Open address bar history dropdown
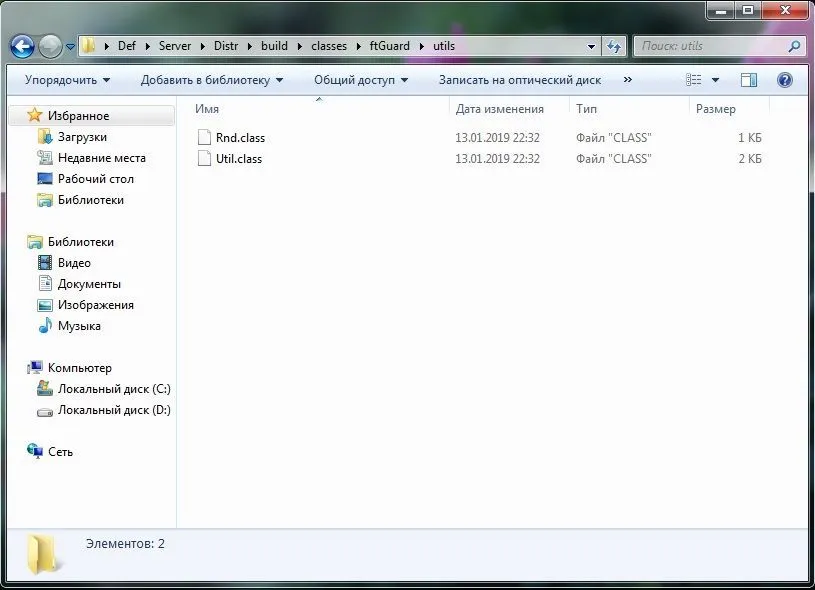The width and height of the screenshot is (815, 590). click(591, 46)
